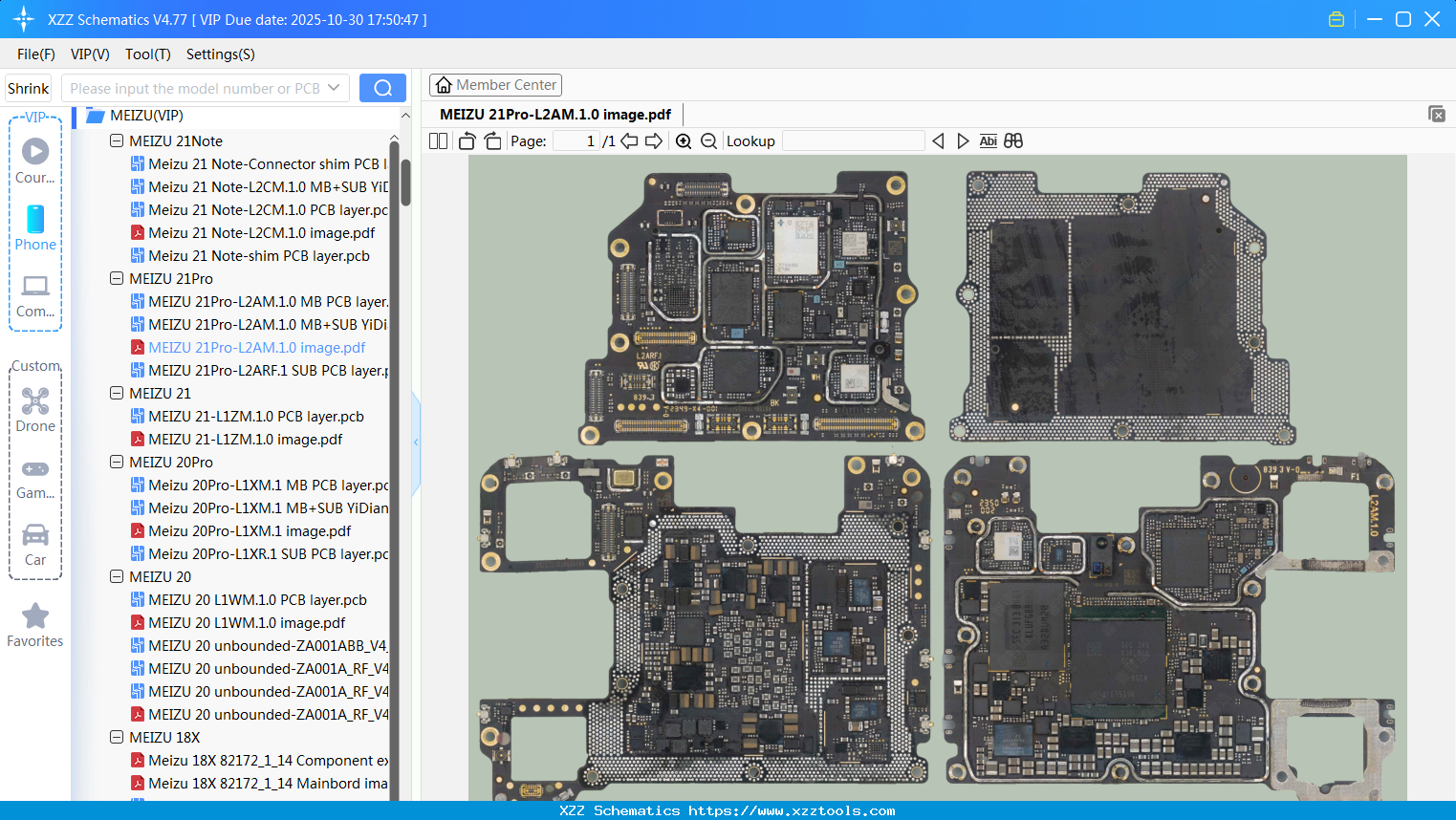1456x820 pixels.
Task: Toggle the two-page side panel view
Action: pos(438,141)
